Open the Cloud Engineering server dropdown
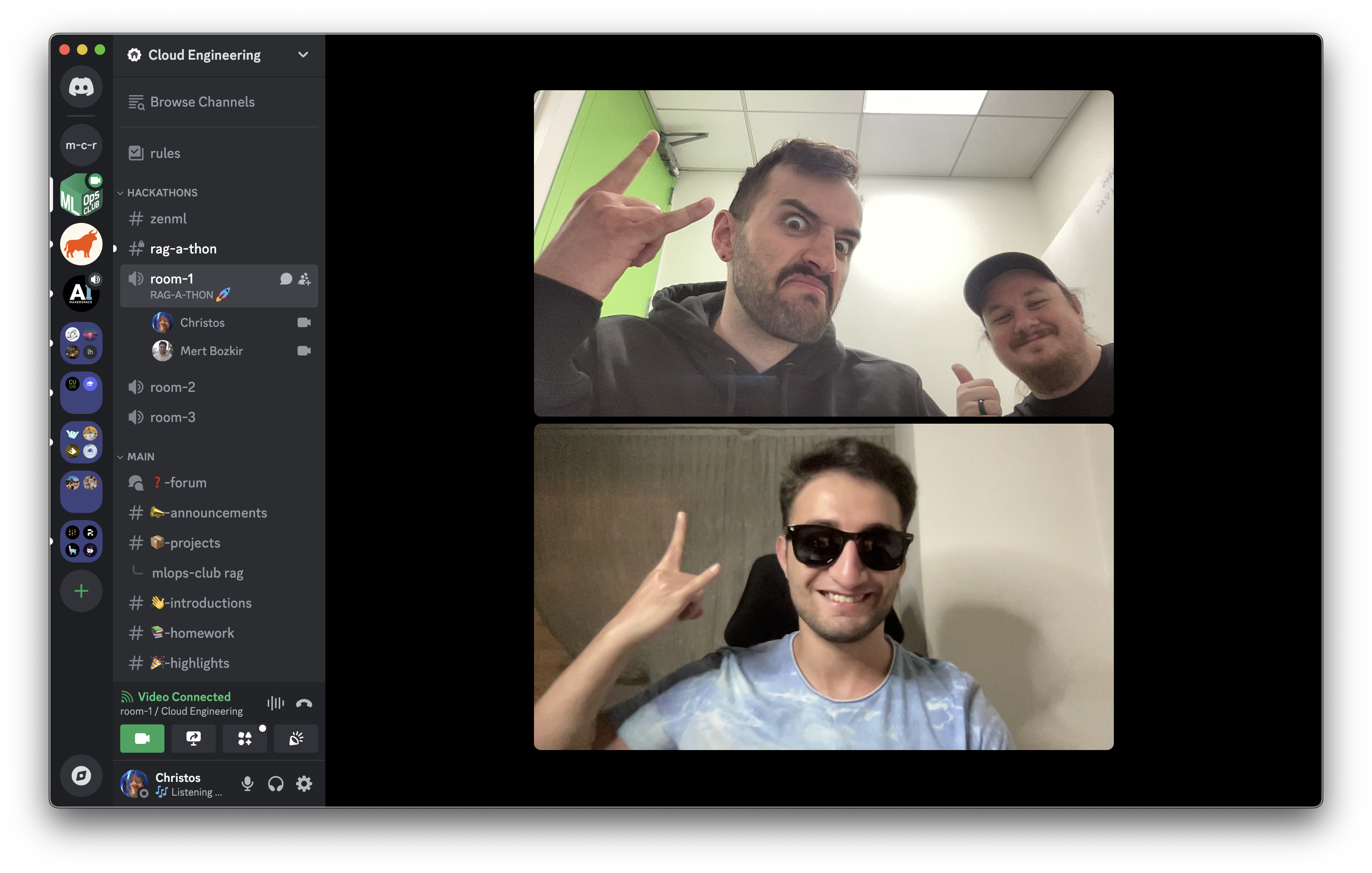The image size is (1372, 873). click(302, 55)
